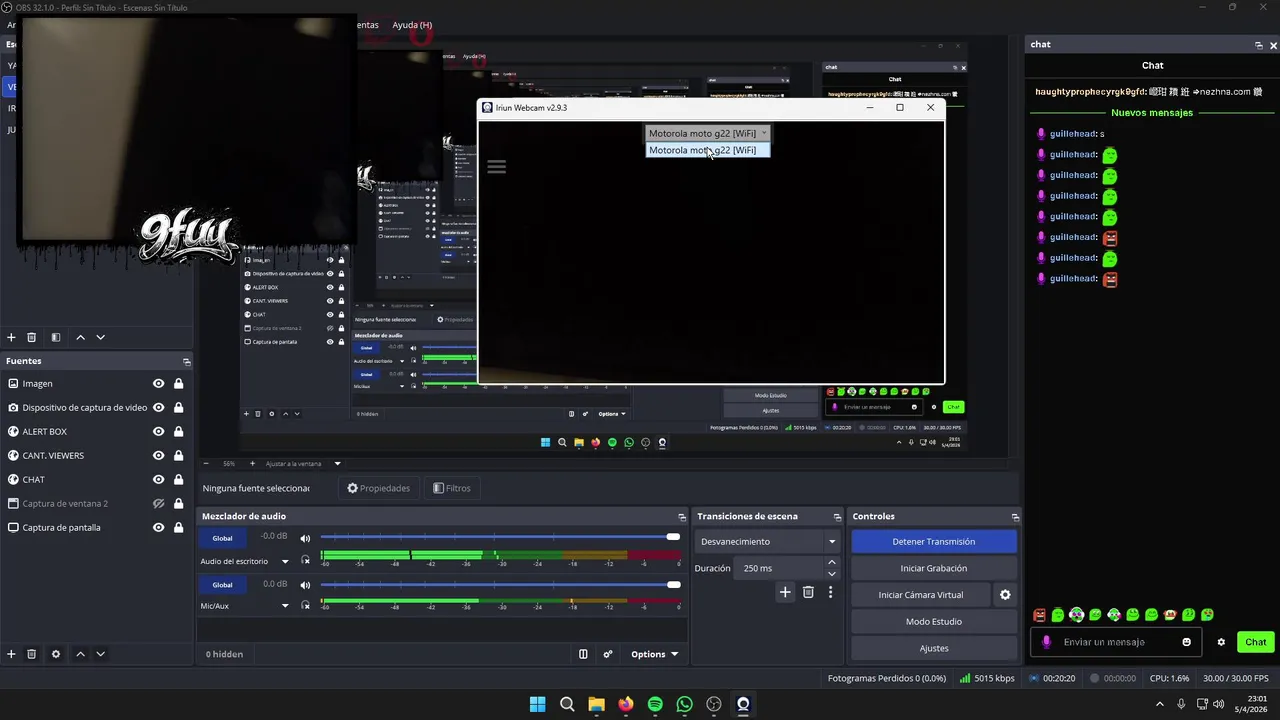The width and height of the screenshot is (1280, 720).
Task: Undock the Transiciones de escena panel
Action: tap(837, 517)
